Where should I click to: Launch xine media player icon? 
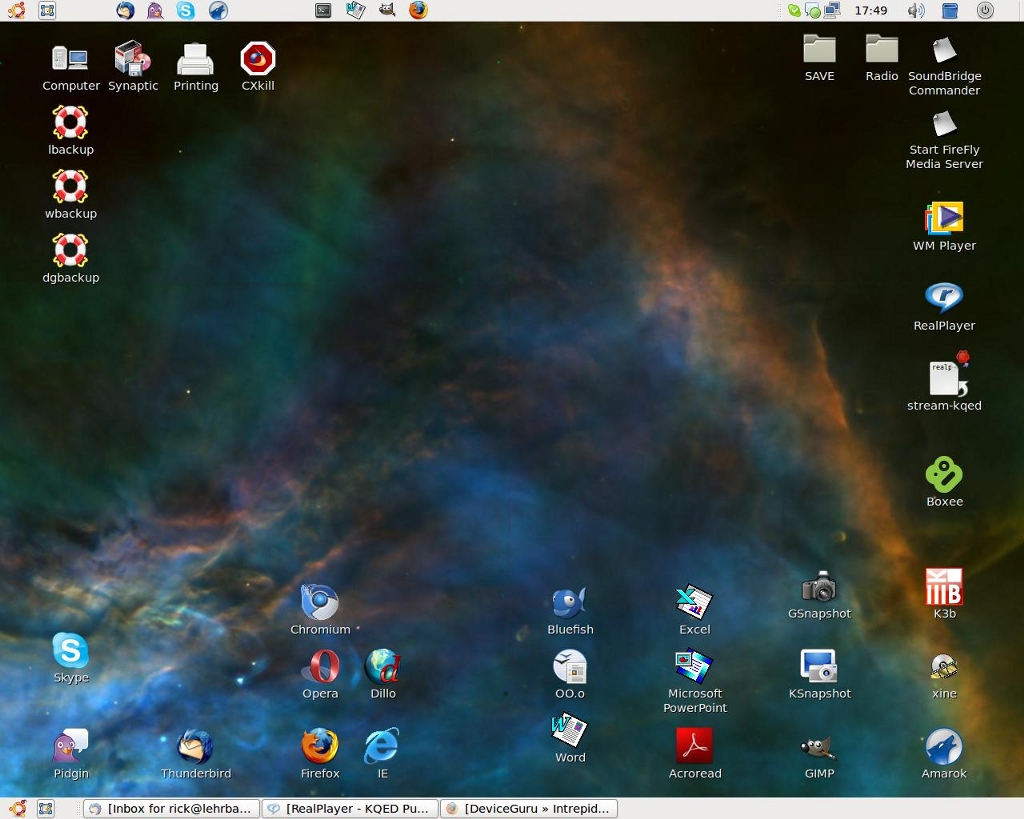pyautogui.click(x=944, y=667)
